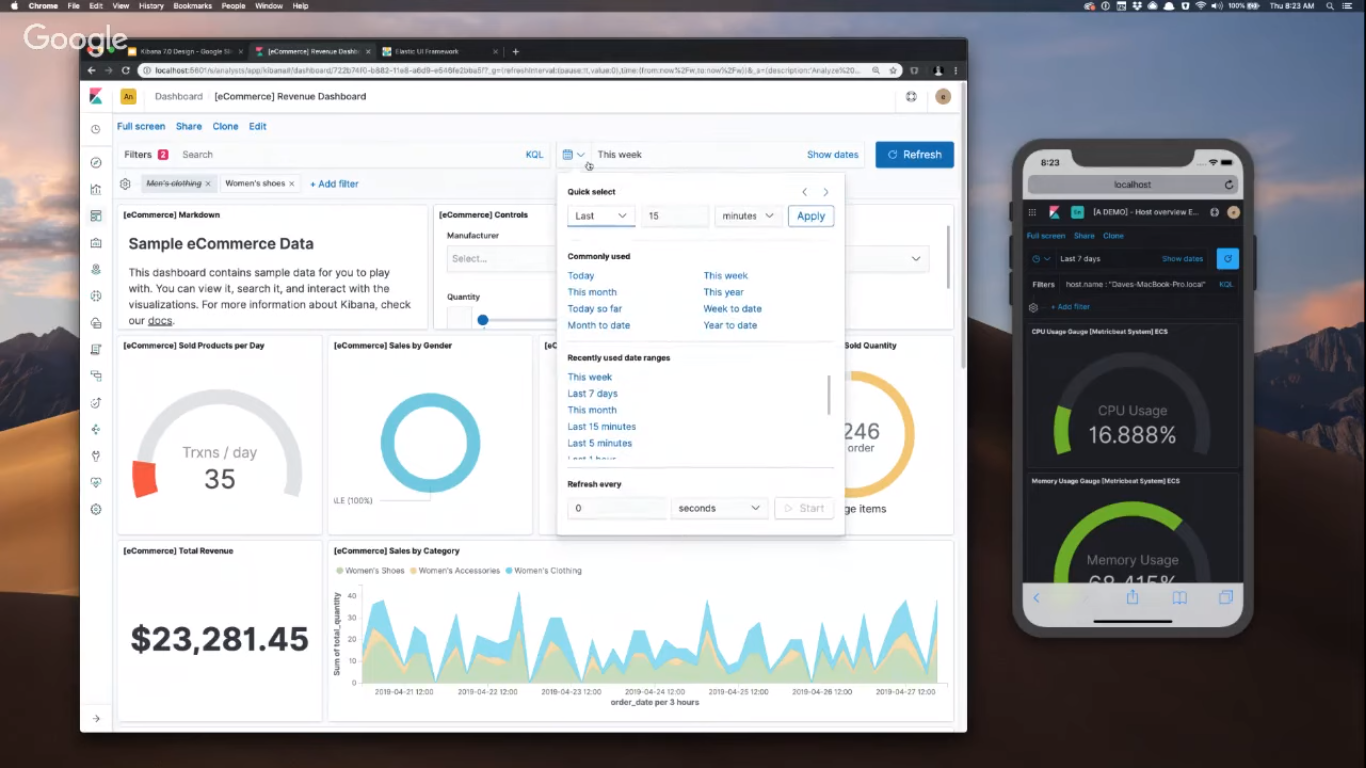
Task: Select the Visualize app icon
Action: point(96,189)
